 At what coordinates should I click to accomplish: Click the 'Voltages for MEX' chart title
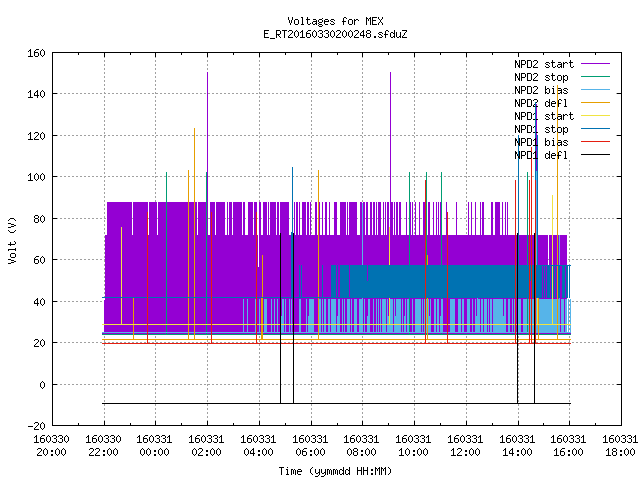tap(335, 21)
